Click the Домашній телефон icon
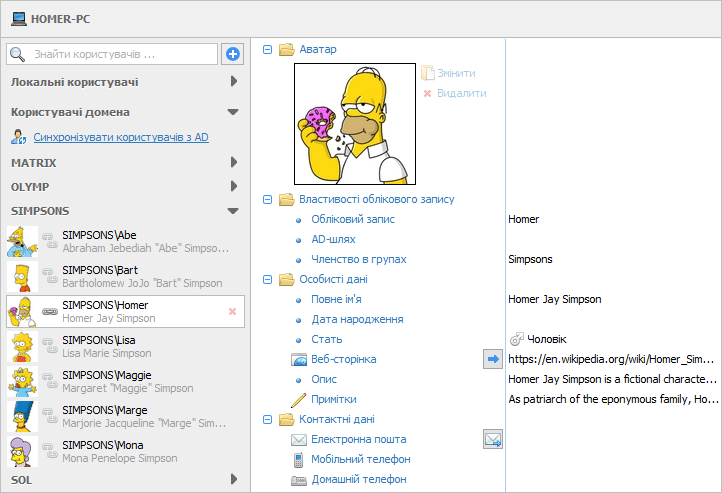722x493 pixels. click(299, 481)
